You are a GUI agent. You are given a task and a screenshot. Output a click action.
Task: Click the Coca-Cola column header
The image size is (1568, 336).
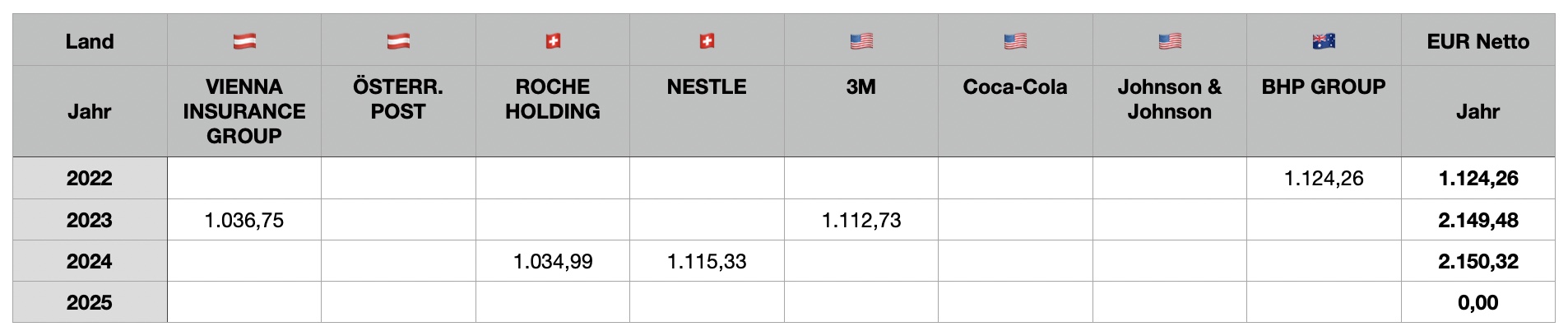click(x=1015, y=87)
